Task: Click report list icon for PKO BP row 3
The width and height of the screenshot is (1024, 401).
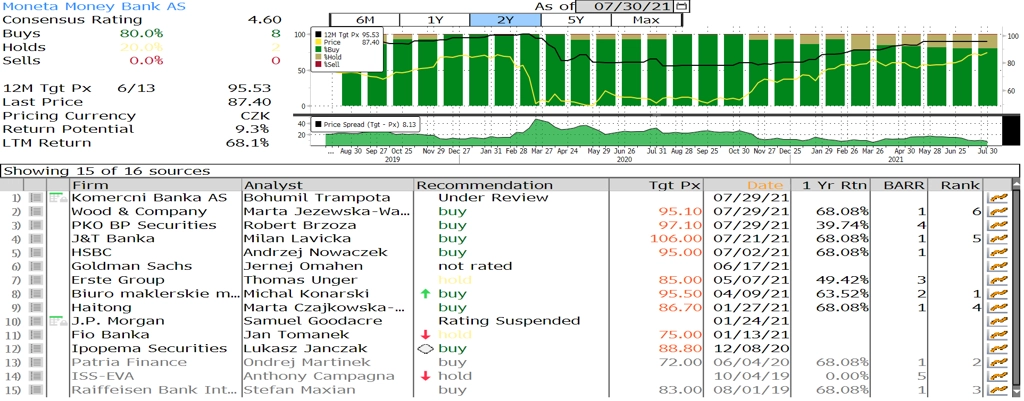Action: 36,225
